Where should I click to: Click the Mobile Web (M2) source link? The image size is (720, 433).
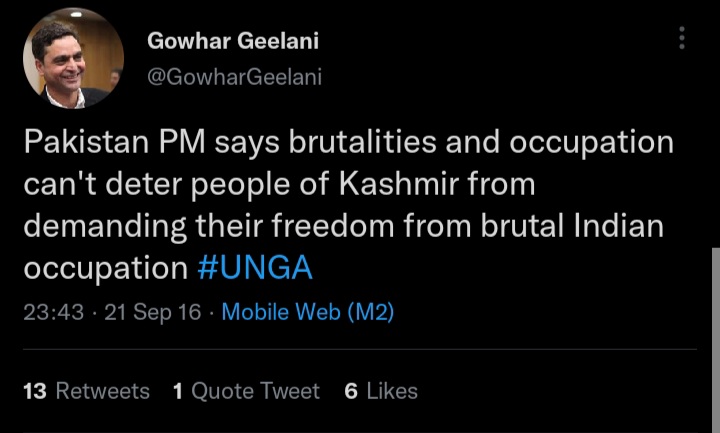point(307,312)
